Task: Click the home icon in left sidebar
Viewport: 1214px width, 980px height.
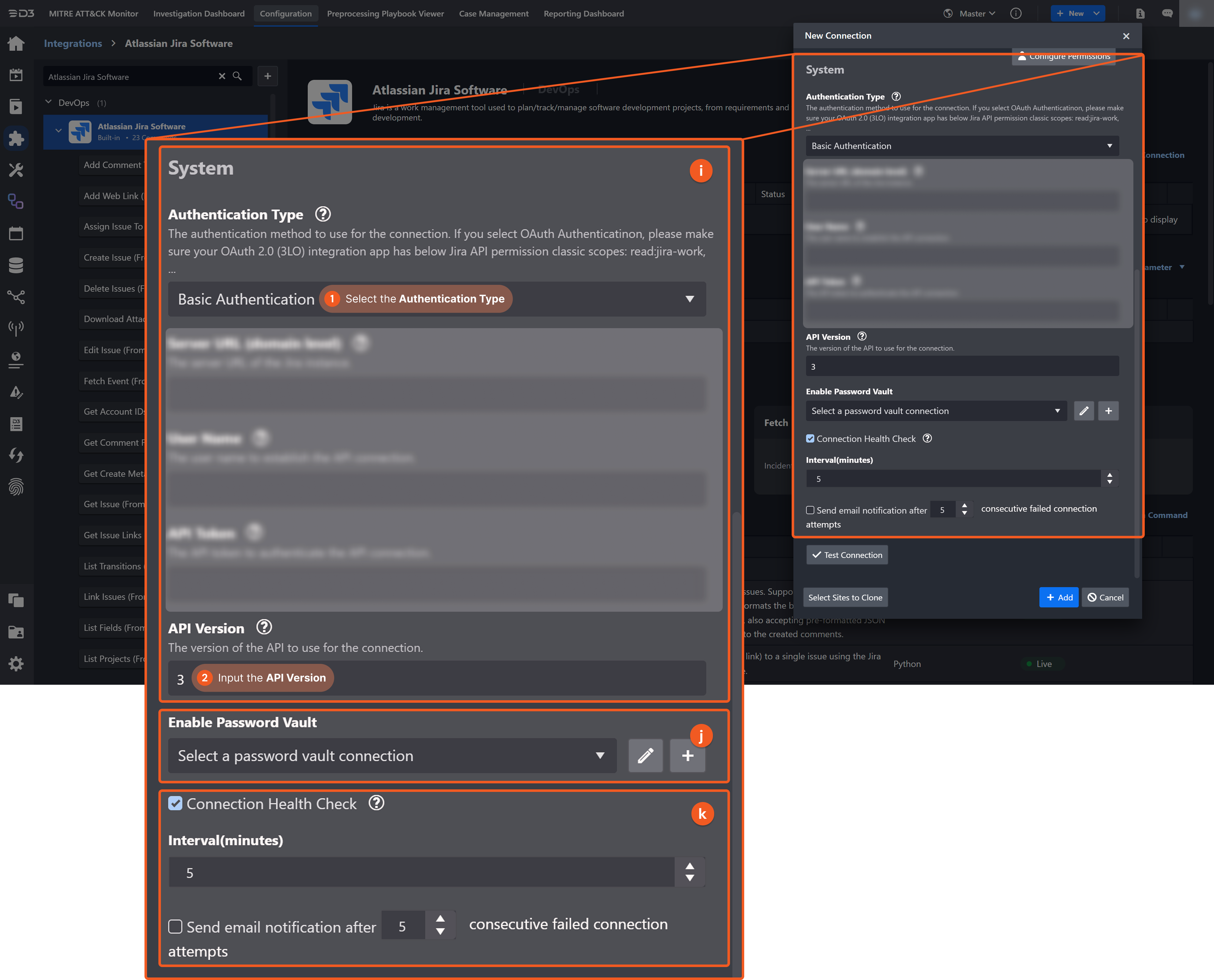Action: (x=16, y=44)
